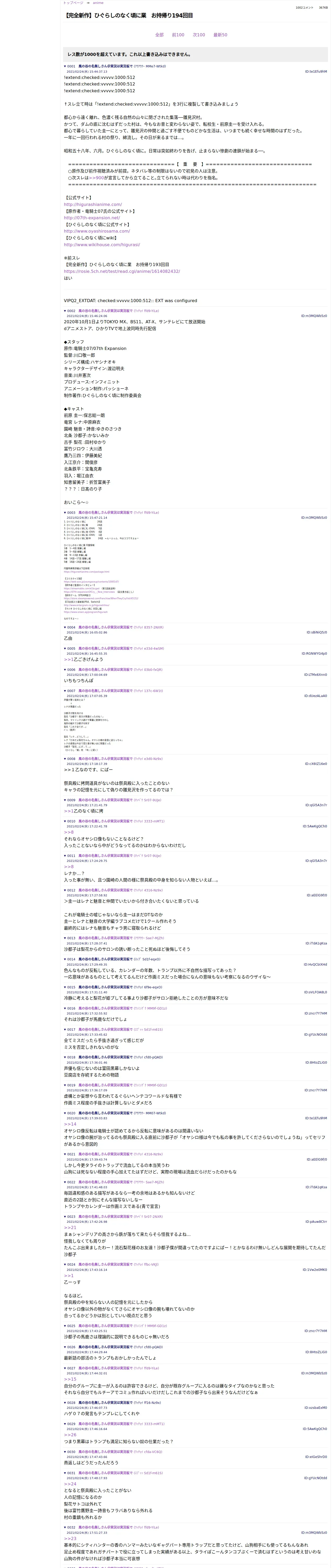
Task: Select the poster ID on post 0017
Action: pos(316,1035)
